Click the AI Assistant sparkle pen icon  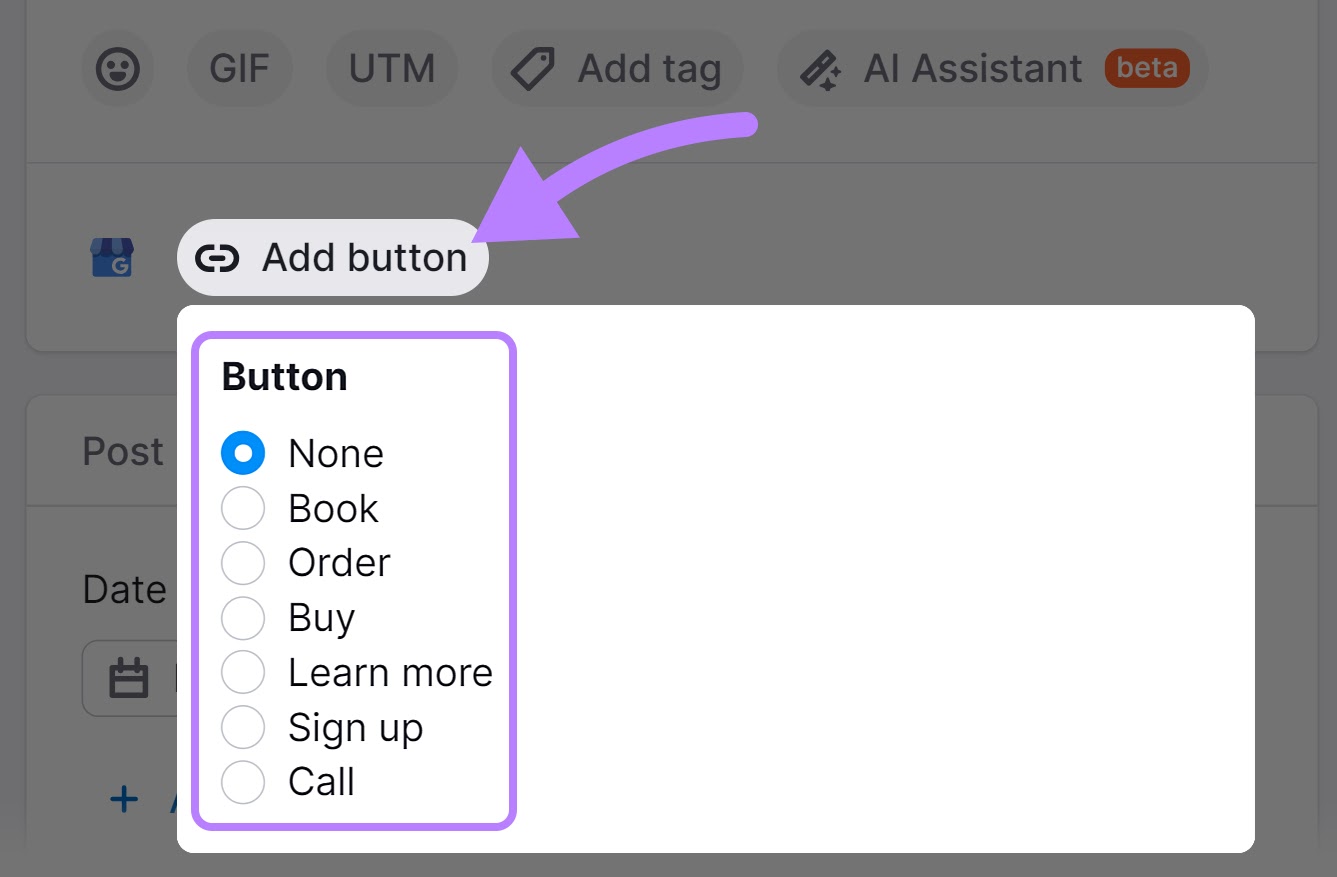821,68
